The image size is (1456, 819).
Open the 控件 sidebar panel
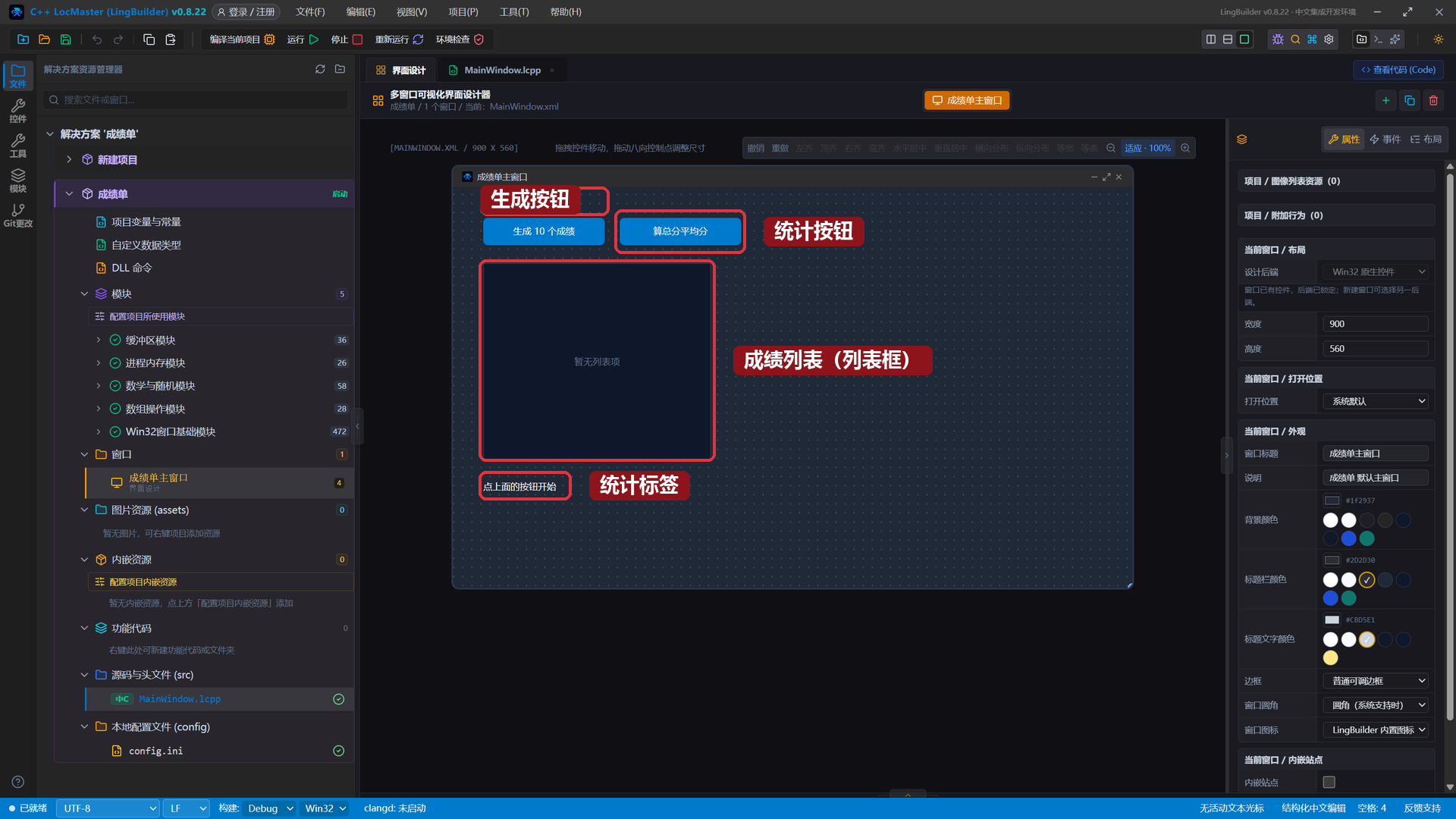coord(18,111)
